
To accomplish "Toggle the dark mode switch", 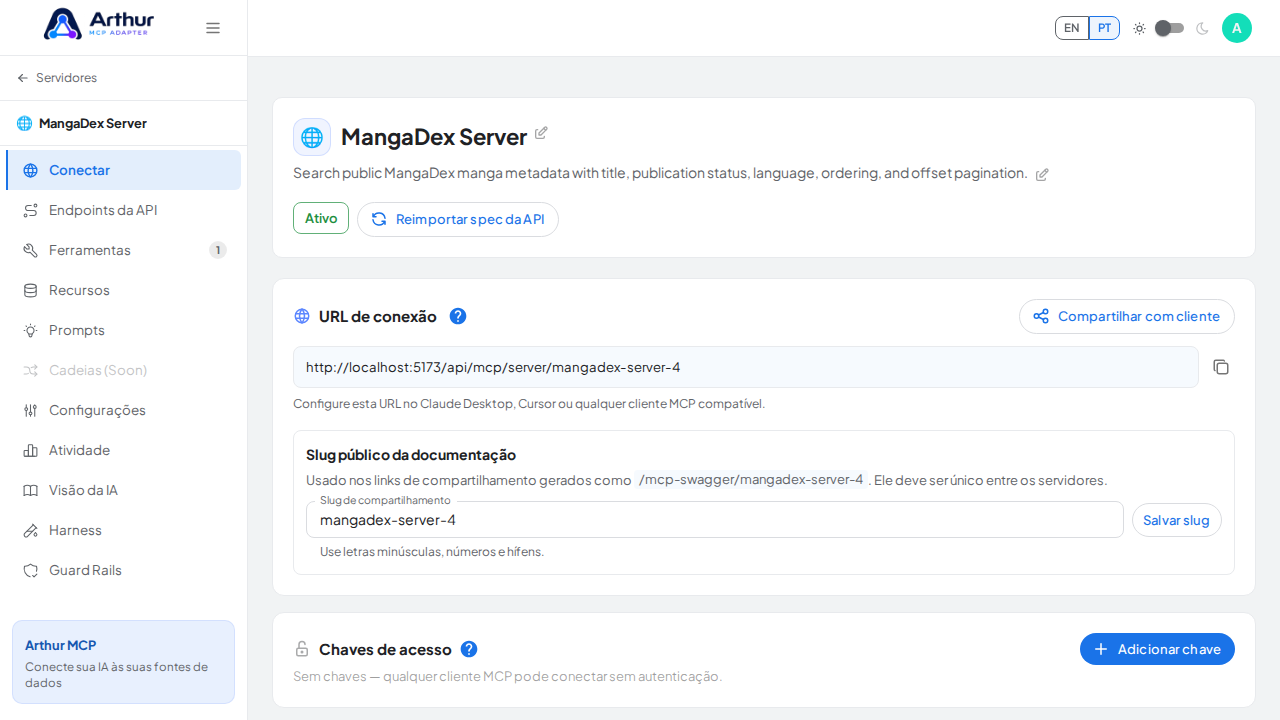I will pyautogui.click(x=1170, y=28).
